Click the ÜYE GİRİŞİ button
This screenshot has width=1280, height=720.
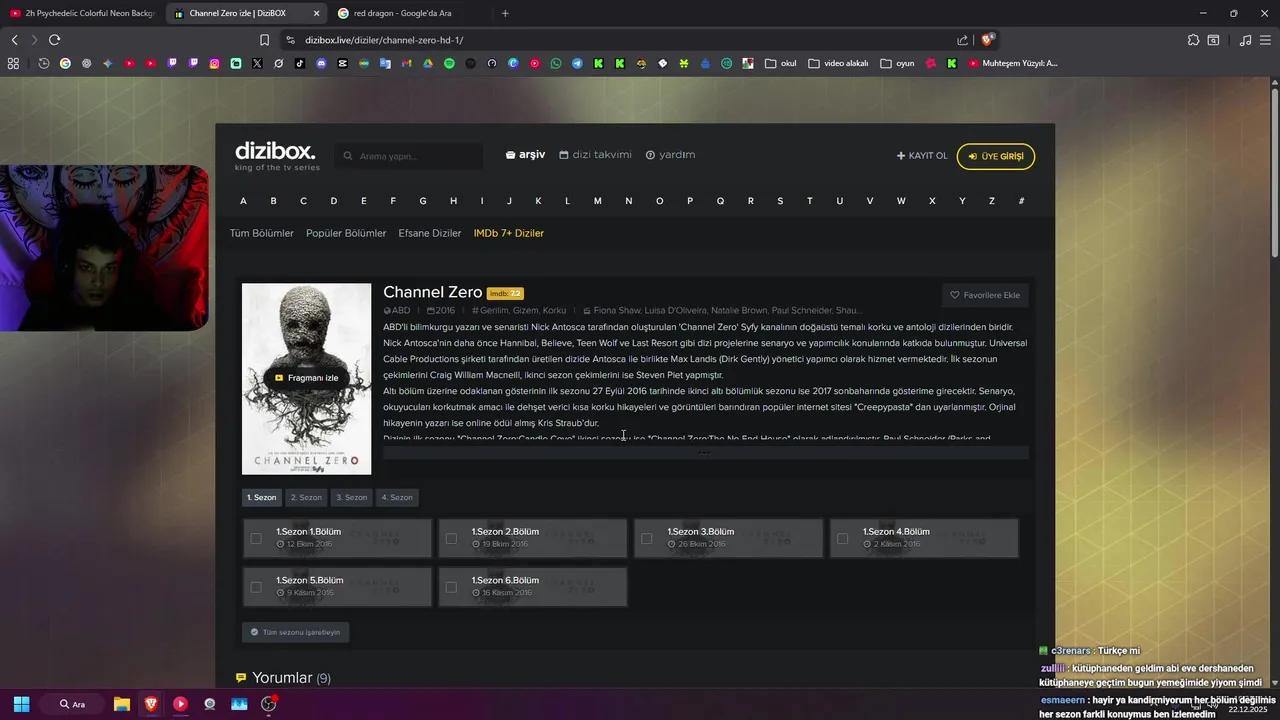(x=996, y=156)
